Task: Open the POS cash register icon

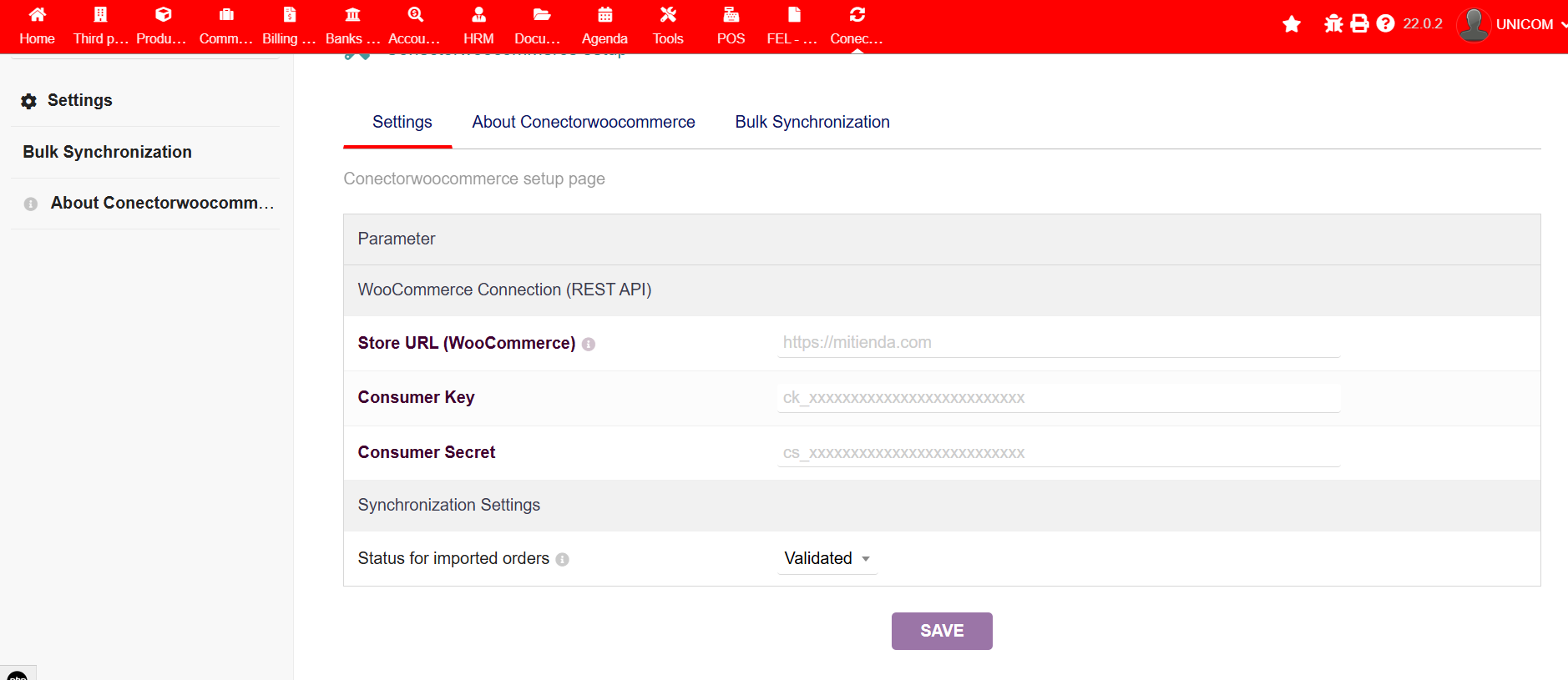Action: 731,15
